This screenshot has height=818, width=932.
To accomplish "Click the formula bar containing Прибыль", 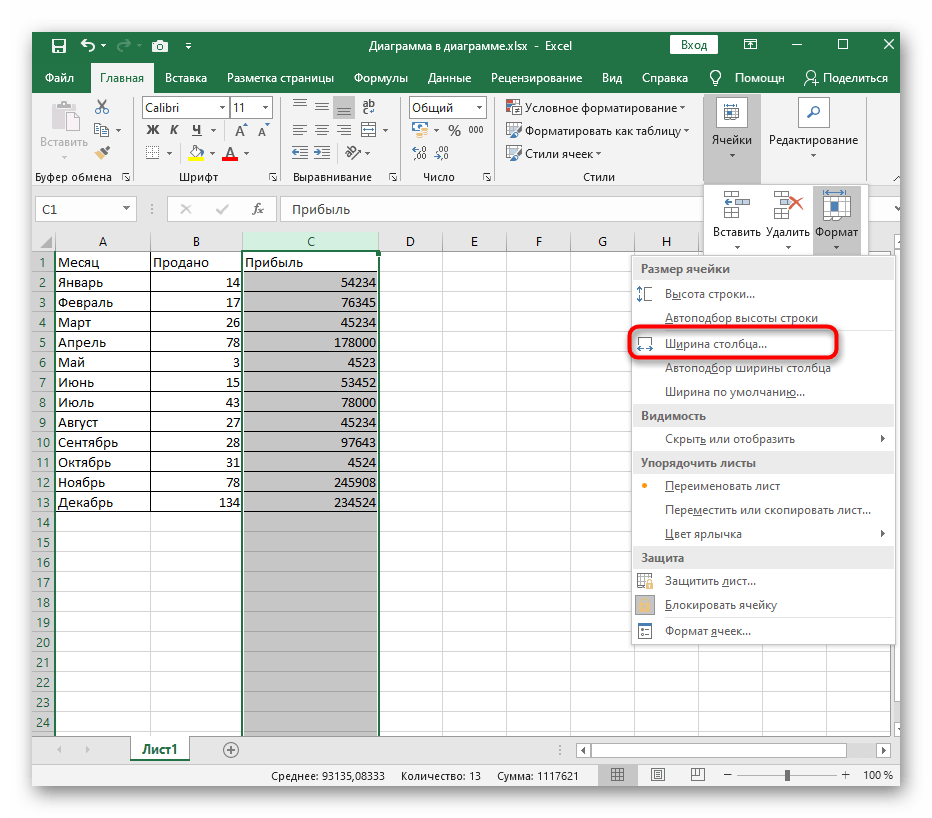I will coord(491,209).
